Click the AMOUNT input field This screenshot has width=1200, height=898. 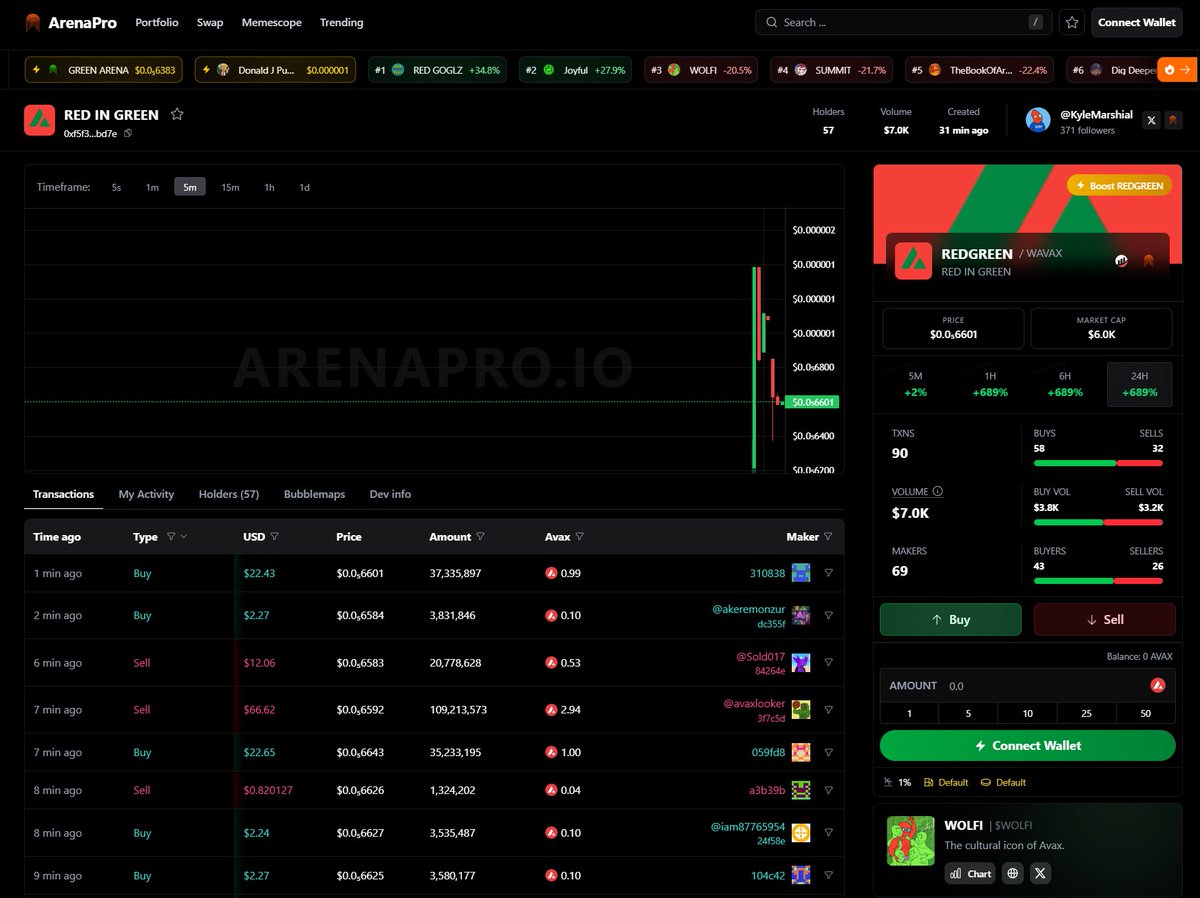[x=1027, y=686]
